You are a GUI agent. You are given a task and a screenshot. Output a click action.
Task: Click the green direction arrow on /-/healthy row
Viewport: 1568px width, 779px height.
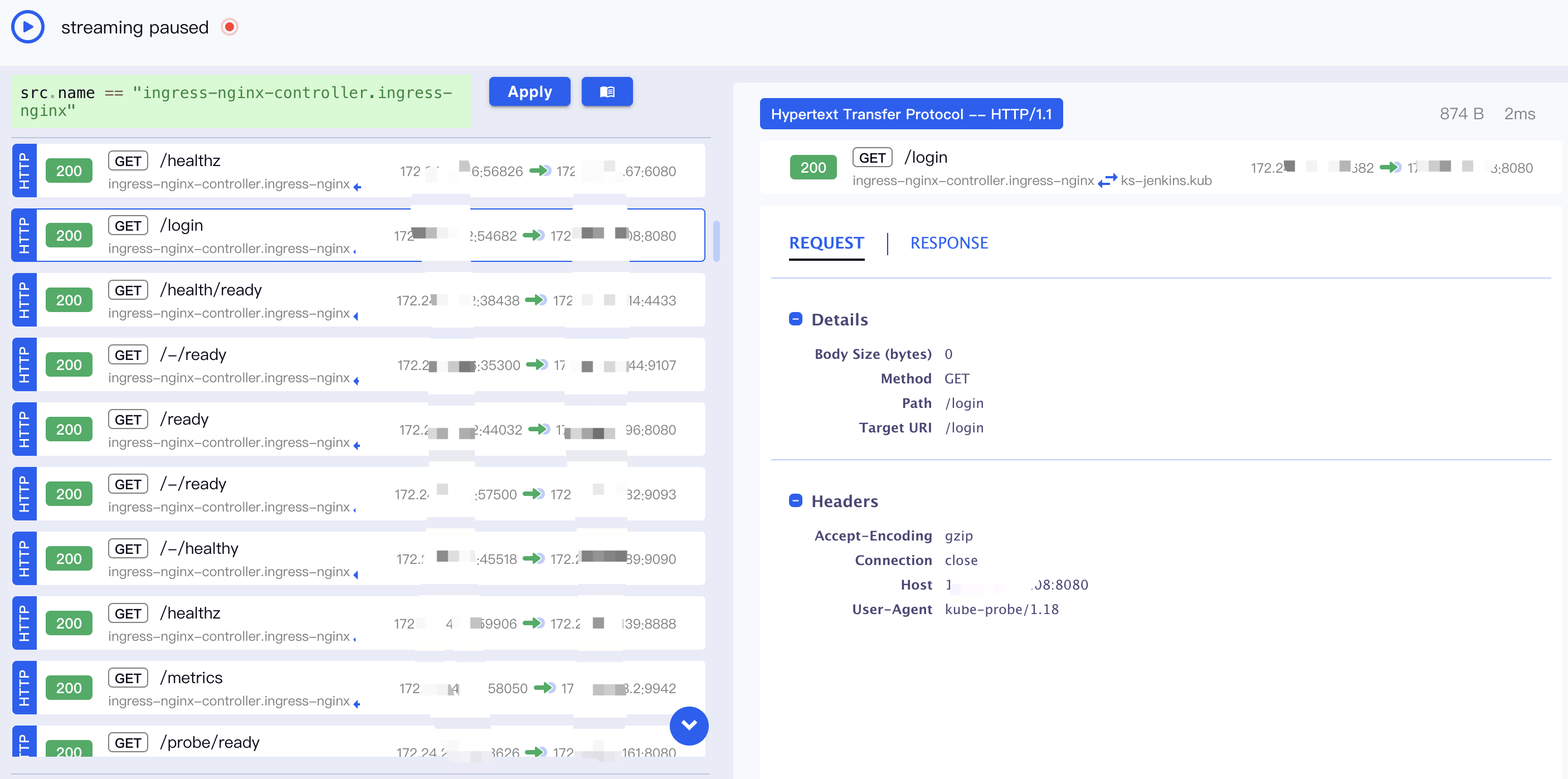pyautogui.click(x=533, y=559)
